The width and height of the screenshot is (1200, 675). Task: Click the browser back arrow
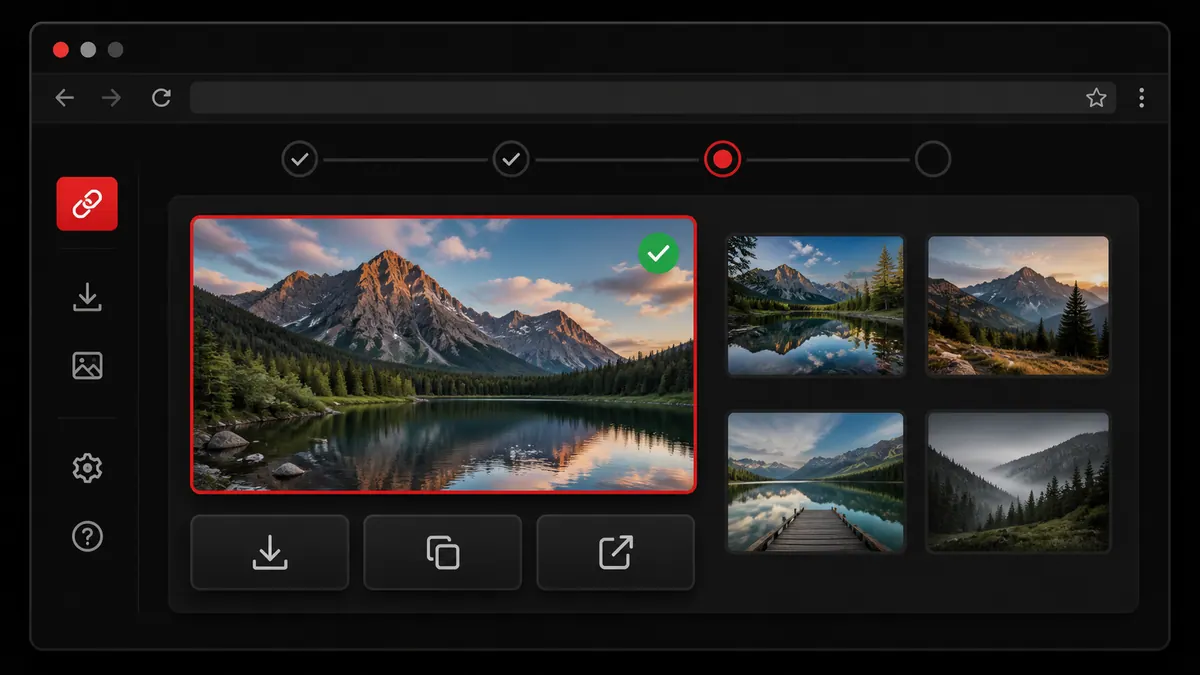65,98
